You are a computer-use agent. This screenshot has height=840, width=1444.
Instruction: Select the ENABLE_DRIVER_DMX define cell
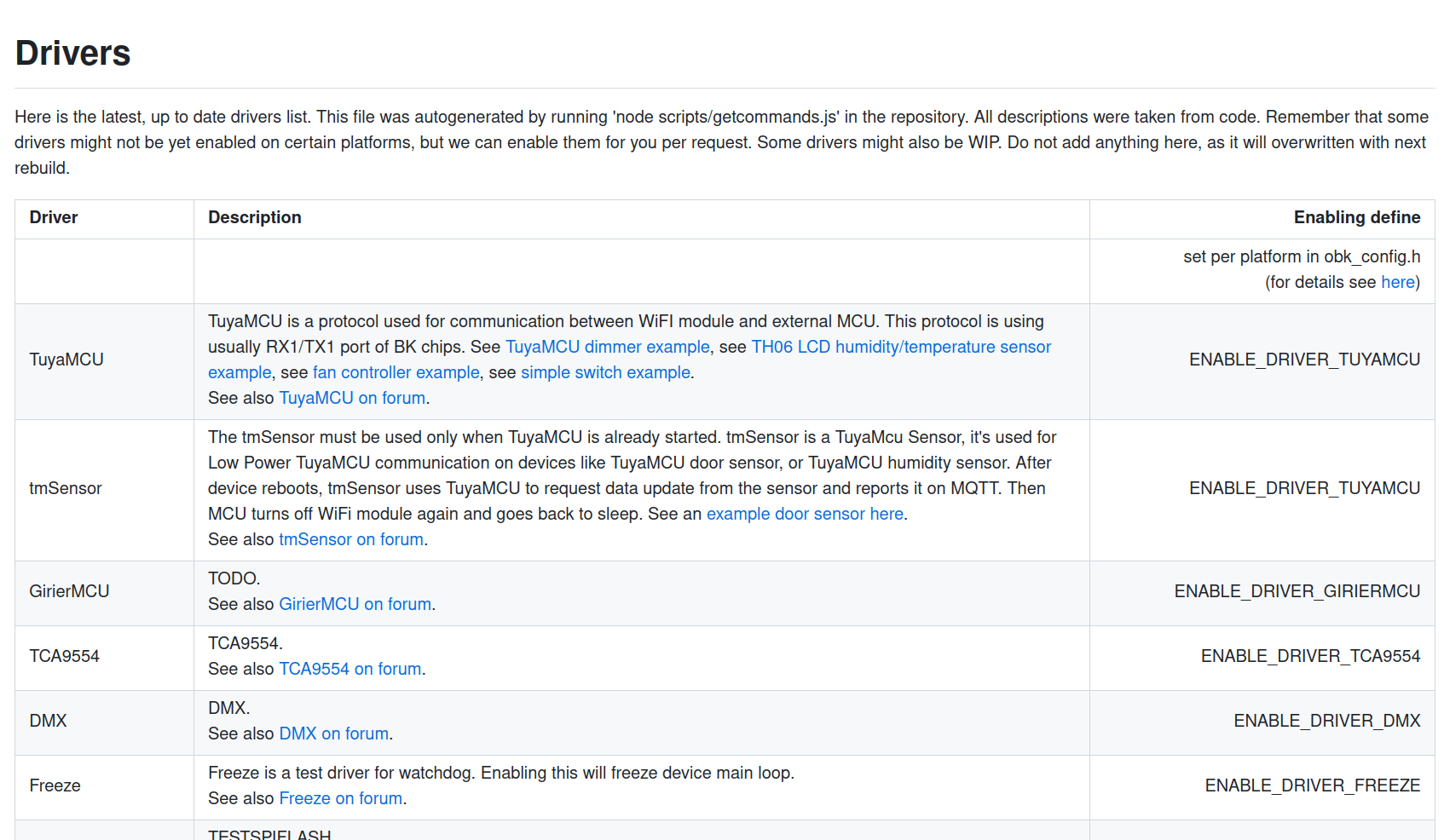(1326, 721)
